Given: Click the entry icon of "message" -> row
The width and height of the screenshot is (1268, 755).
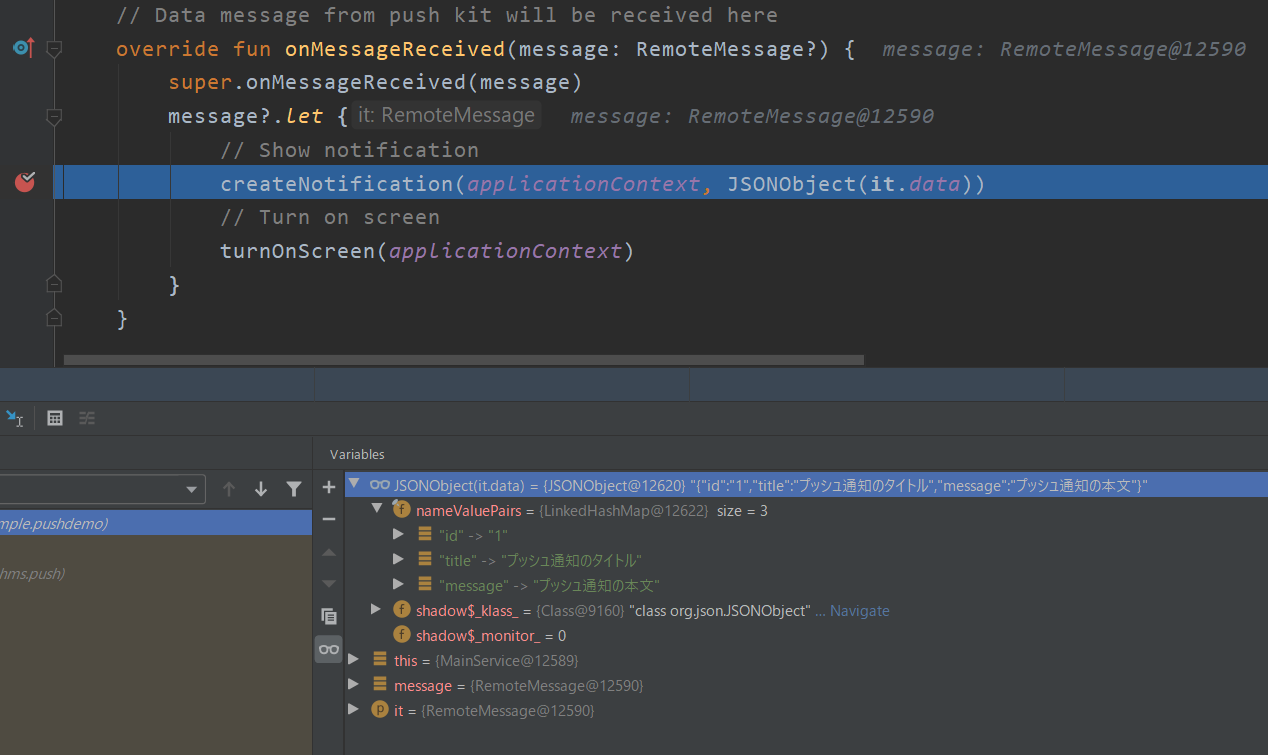Looking at the screenshot, I should tap(425, 585).
